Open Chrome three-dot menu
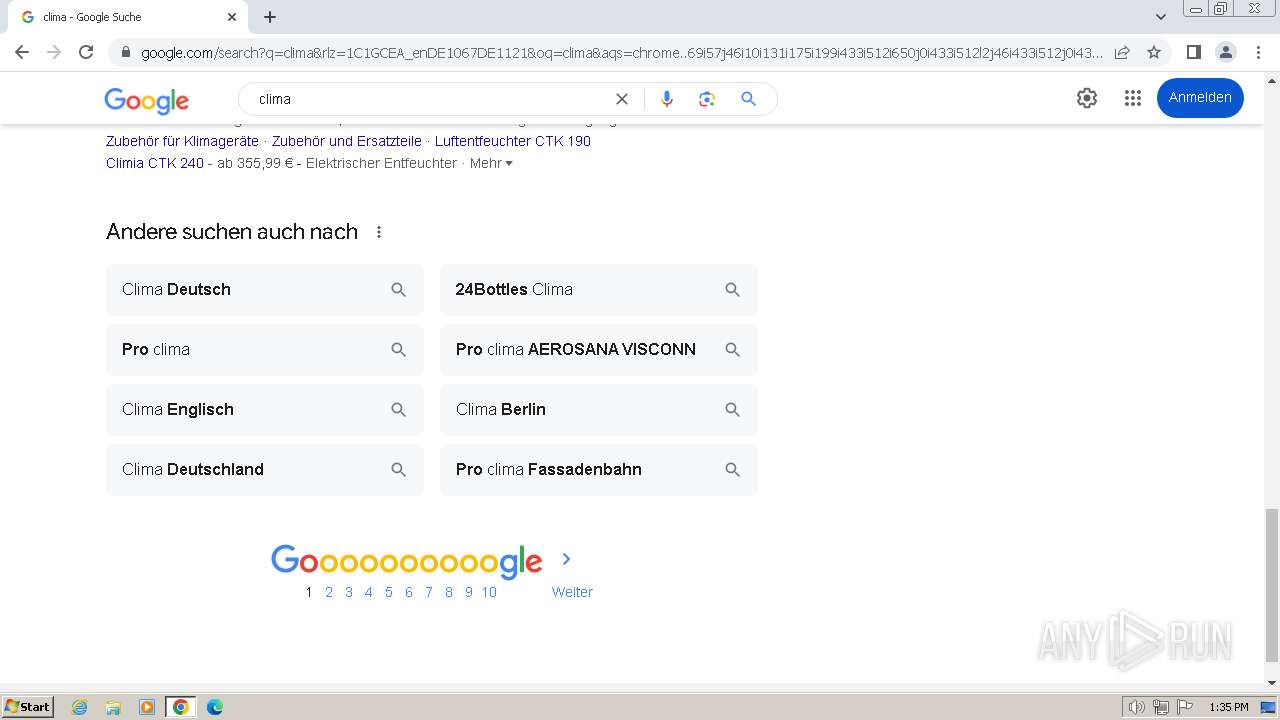 coord(1258,52)
